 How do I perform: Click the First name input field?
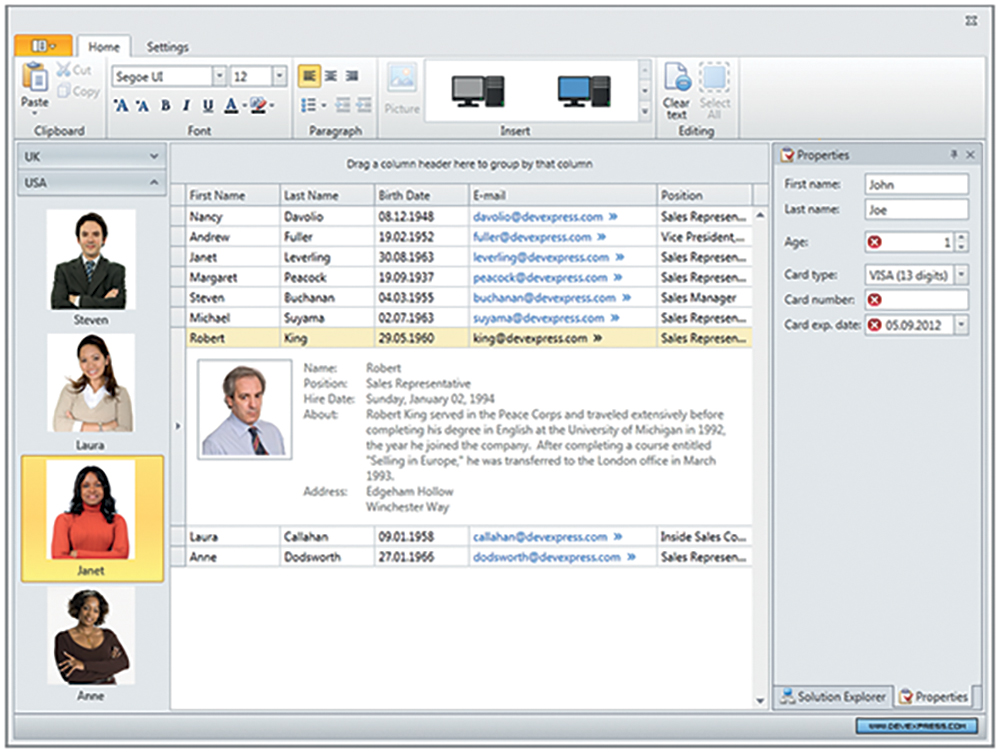(x=916, y=185)
